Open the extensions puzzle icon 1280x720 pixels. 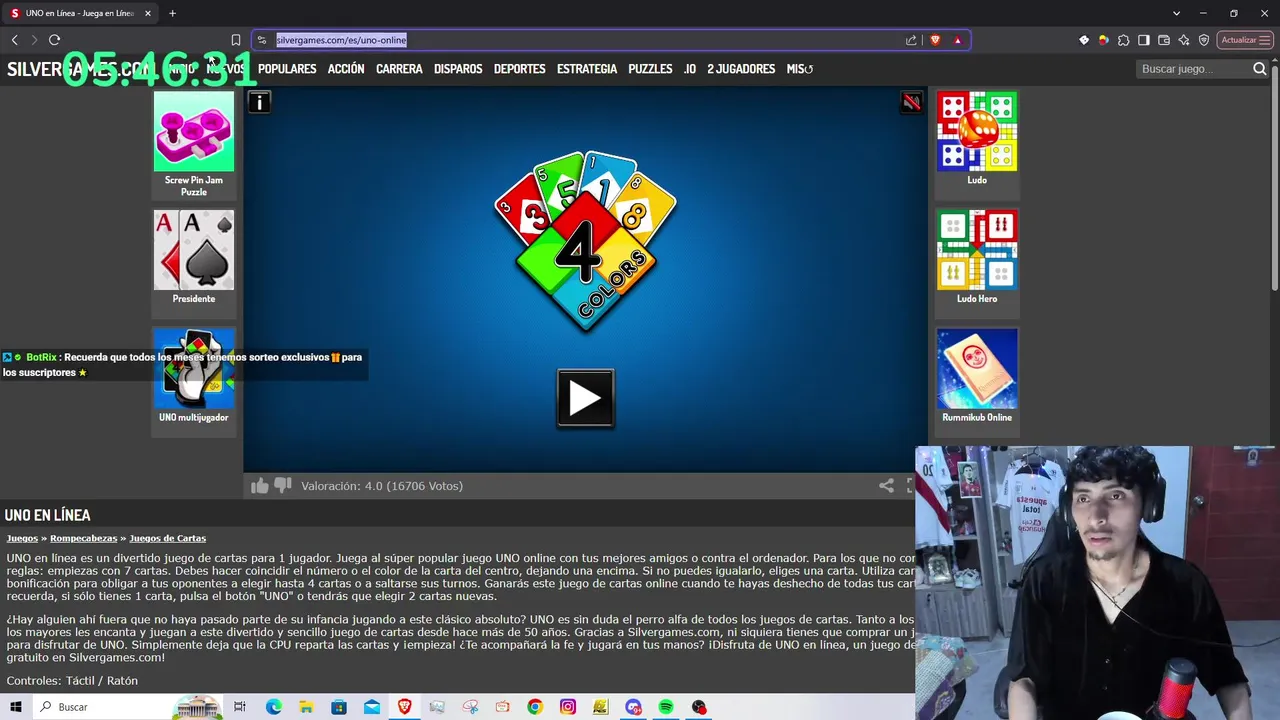pyautogui.click(x=1124, y=40)
